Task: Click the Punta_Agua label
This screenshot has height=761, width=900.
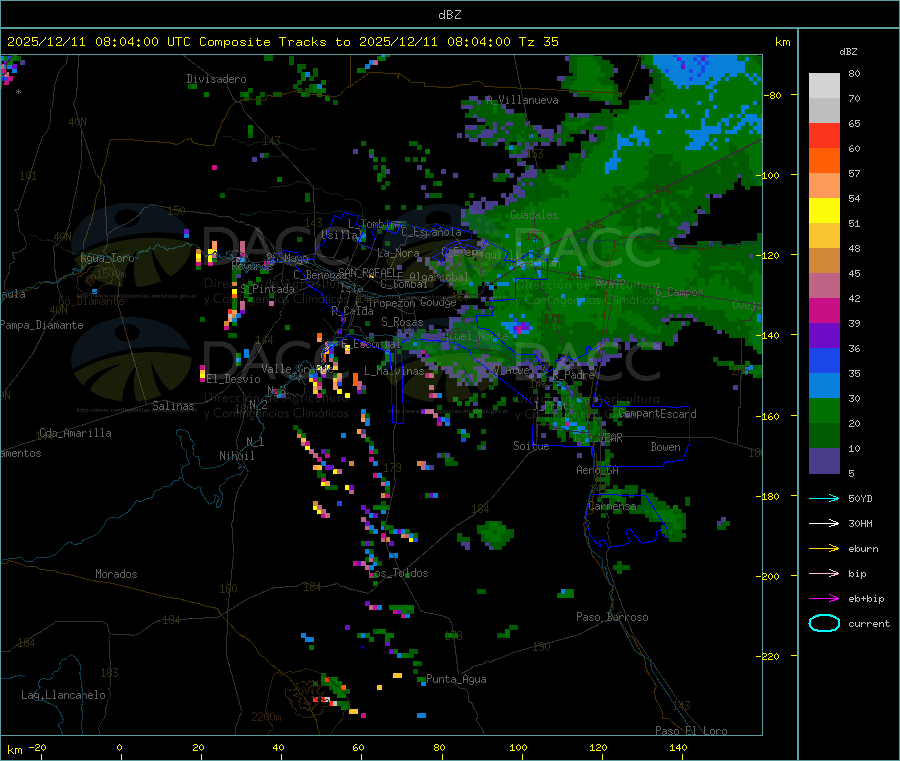Action: (x=456, y=679)
